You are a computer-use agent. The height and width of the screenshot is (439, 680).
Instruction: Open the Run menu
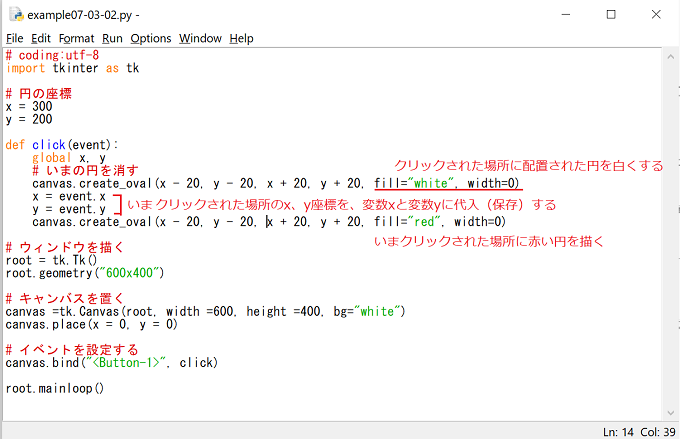(x=112, y=38)
